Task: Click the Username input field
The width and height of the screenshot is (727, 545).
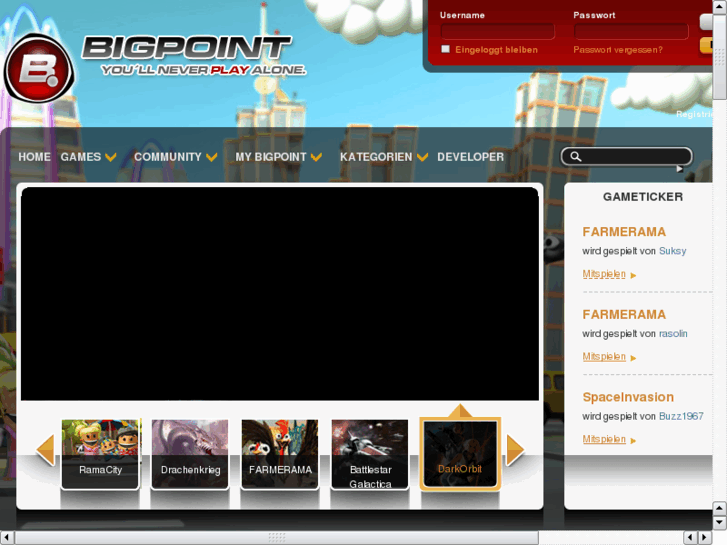Action: [497, 32]
